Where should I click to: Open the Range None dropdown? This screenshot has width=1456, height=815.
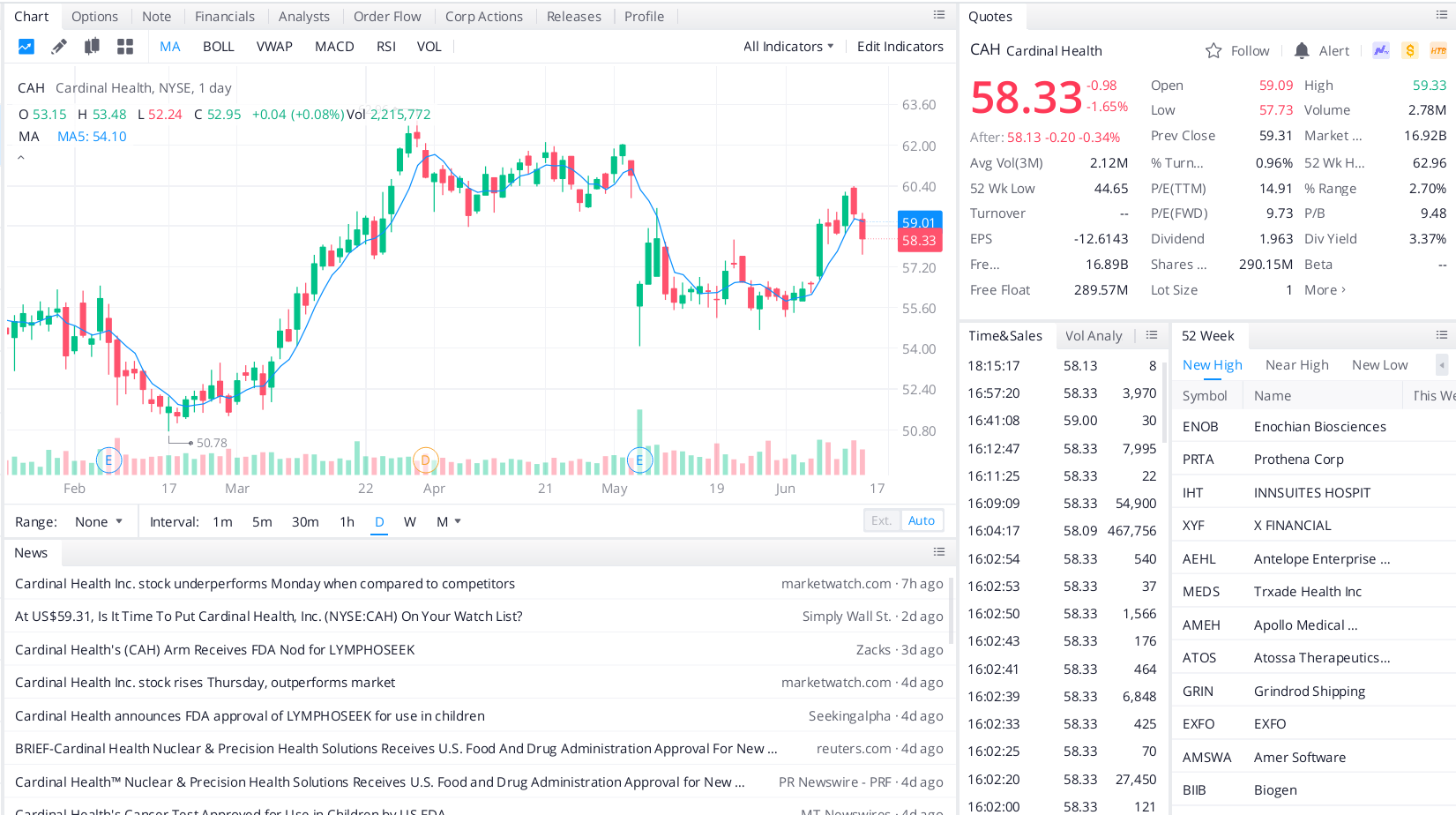pyautogui.click(x=99, y=522)
